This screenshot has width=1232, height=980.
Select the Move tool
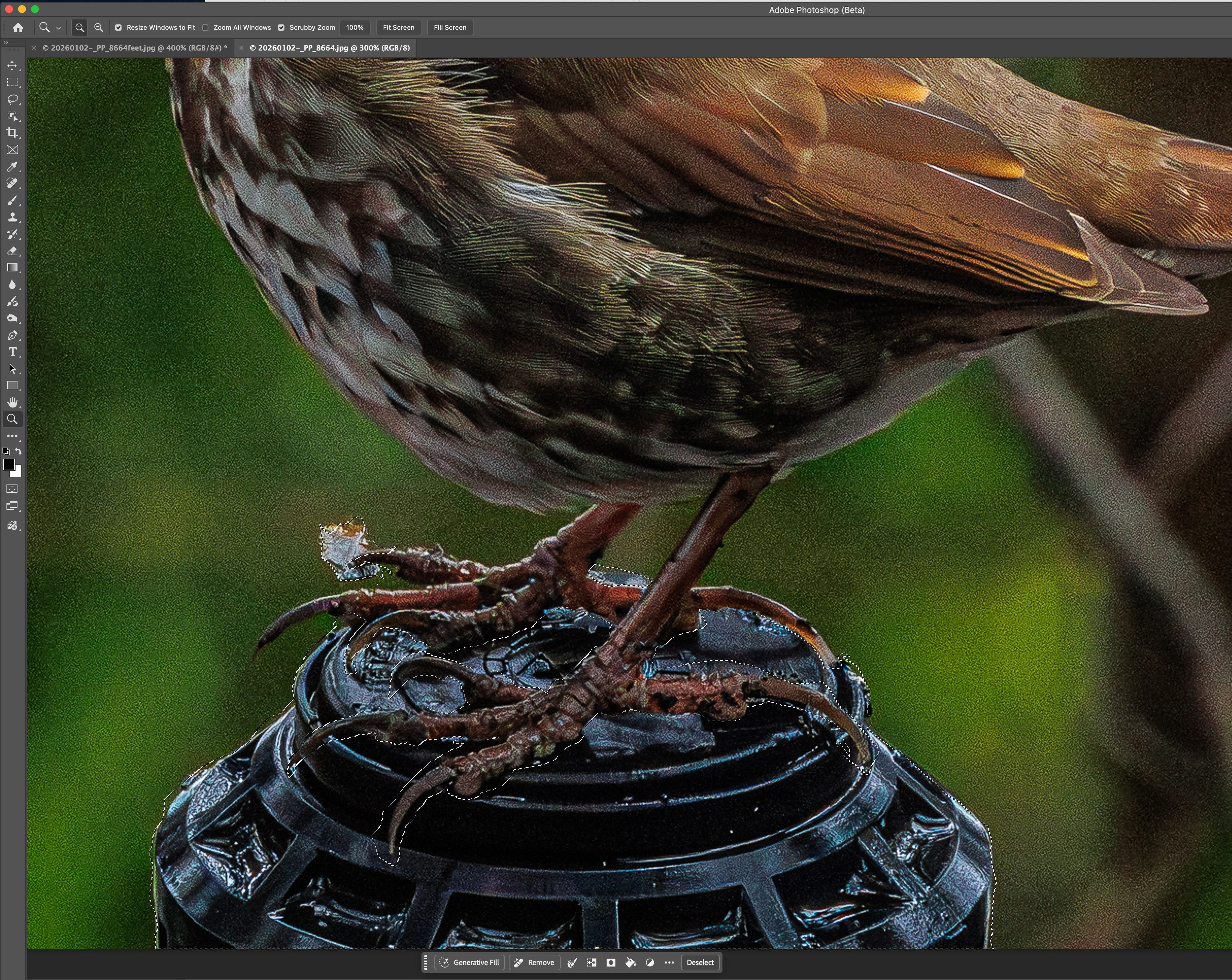12,66
